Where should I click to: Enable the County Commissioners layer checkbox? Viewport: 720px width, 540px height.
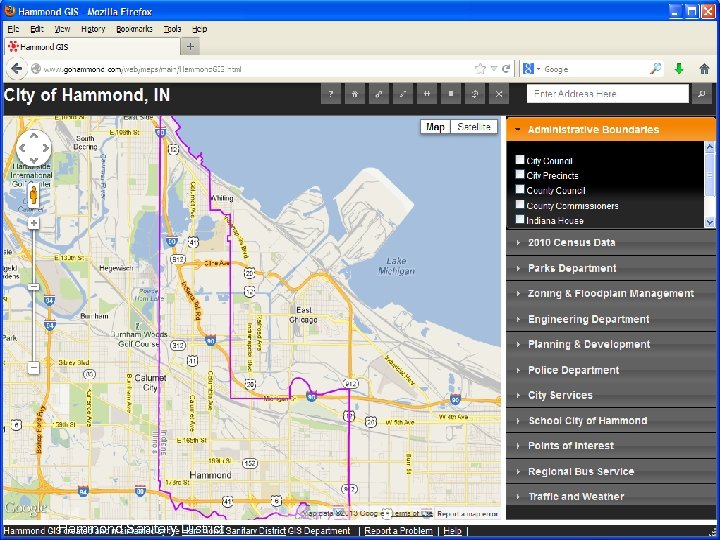coord(520,204)
